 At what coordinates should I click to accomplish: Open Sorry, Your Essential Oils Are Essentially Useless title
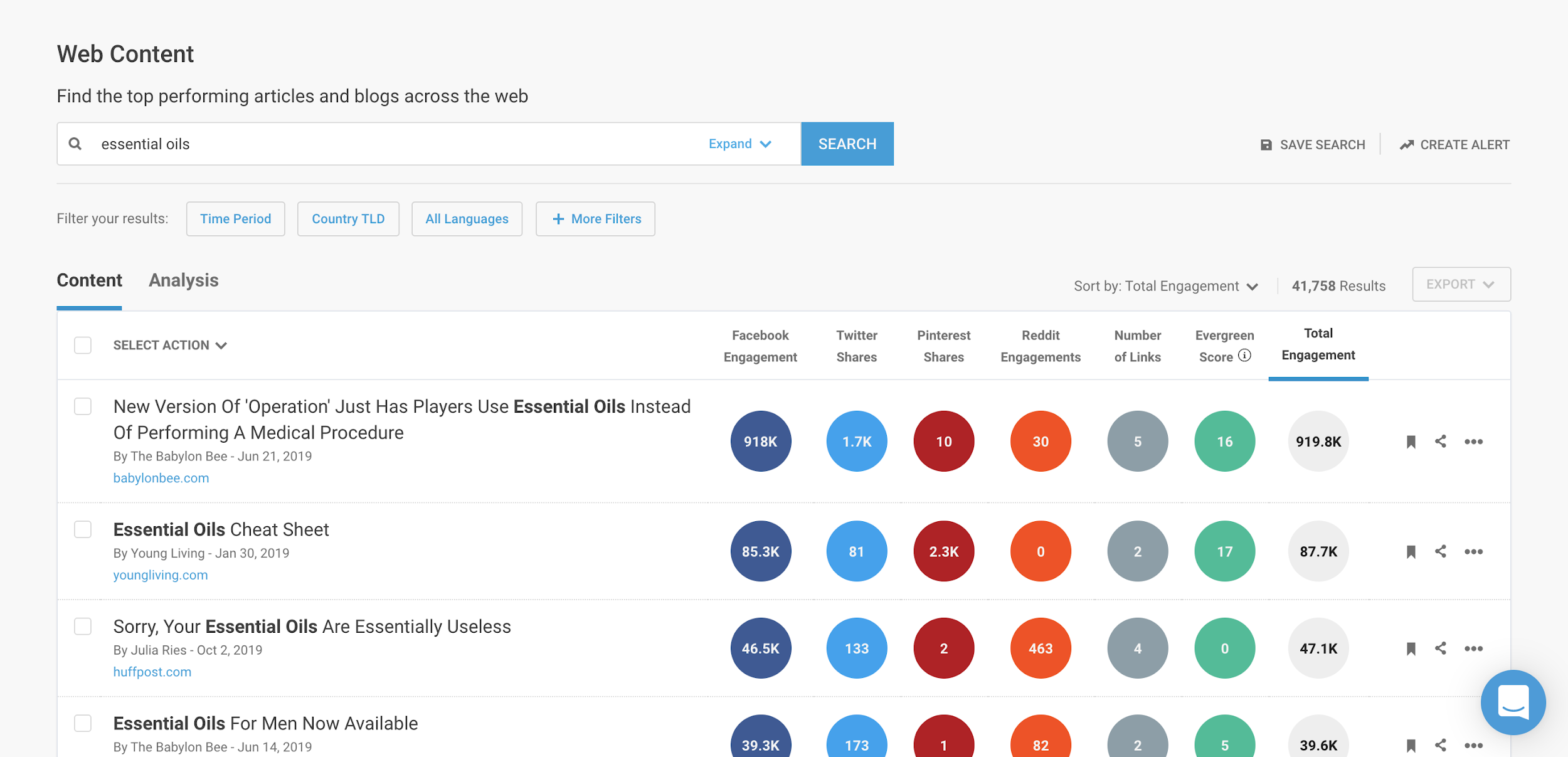(x=312, y=627)
